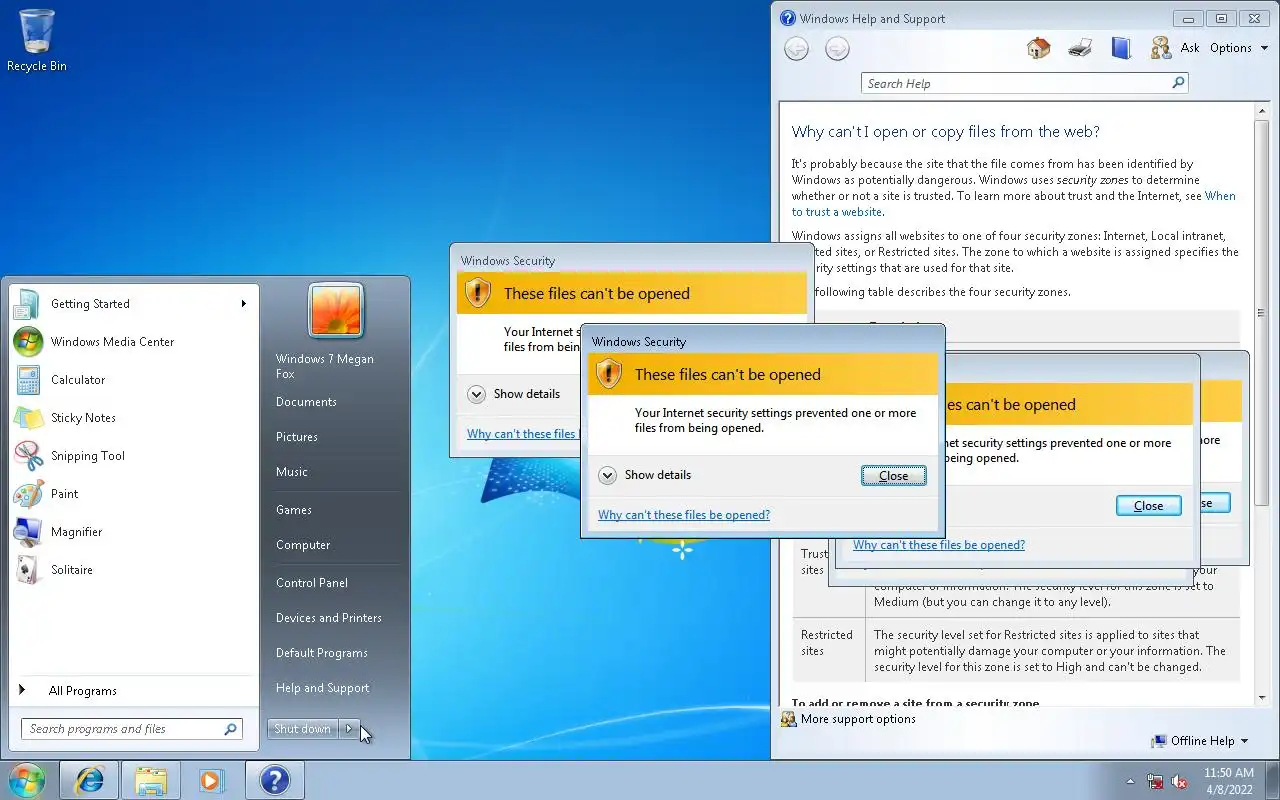Click the Help window scrollbar down arrow
1280x800 pixels.
(x=1262, y=698)
